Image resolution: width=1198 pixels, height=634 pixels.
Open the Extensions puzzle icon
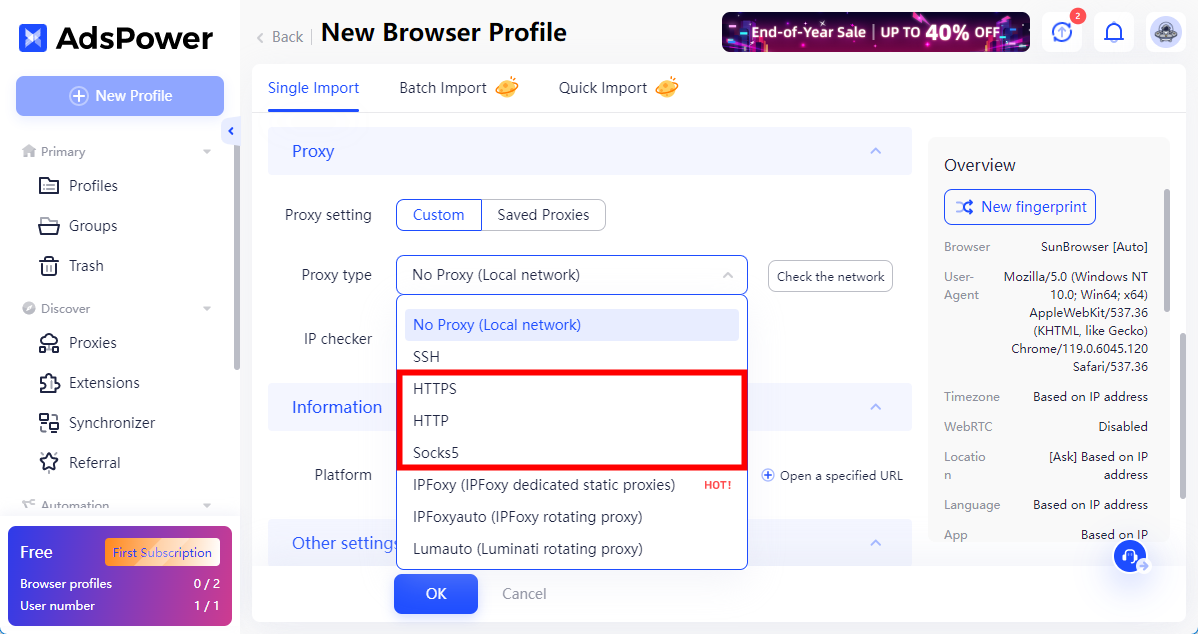pos(49,383)
